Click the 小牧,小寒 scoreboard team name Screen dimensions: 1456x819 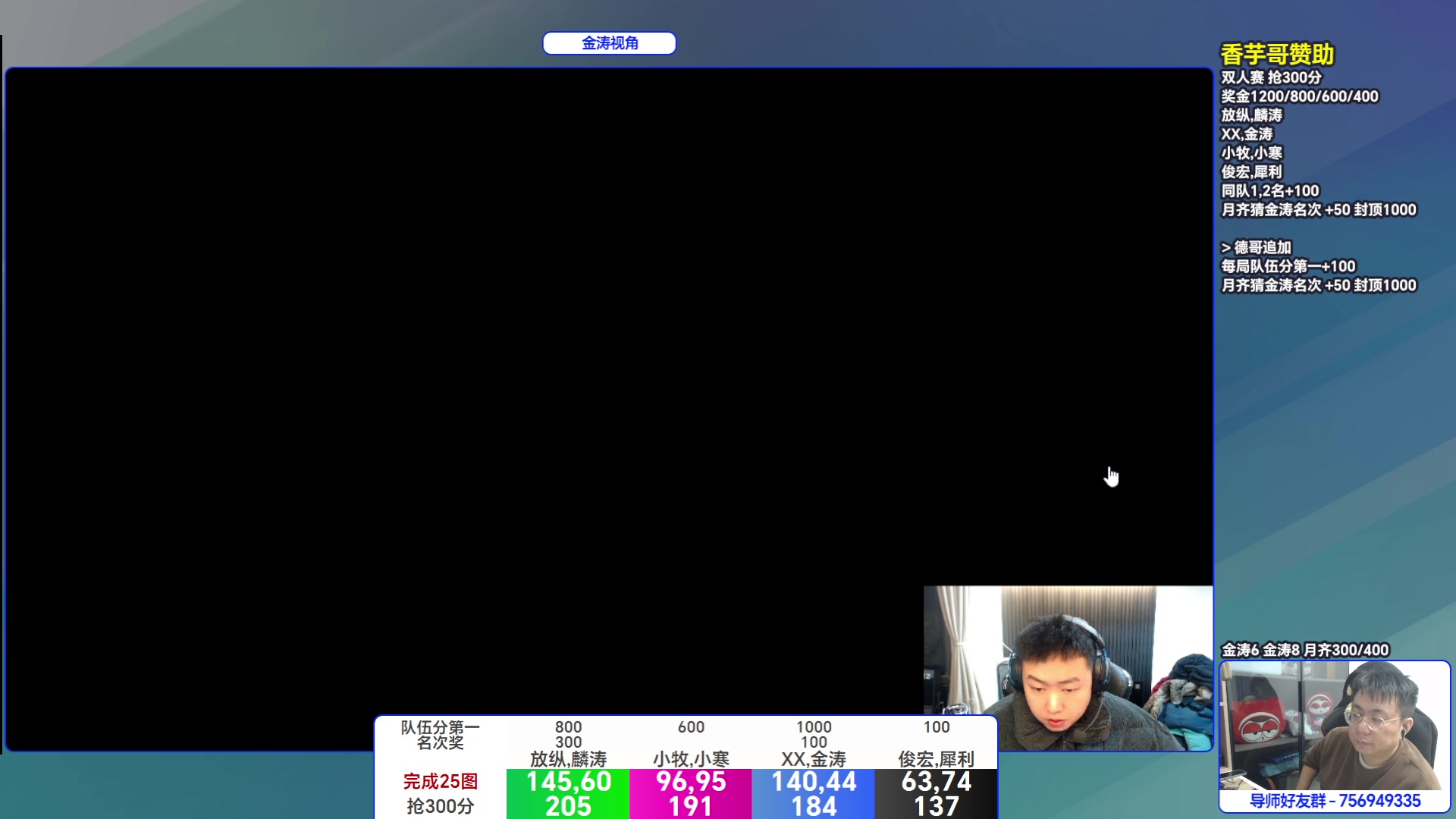coord(691,759)
